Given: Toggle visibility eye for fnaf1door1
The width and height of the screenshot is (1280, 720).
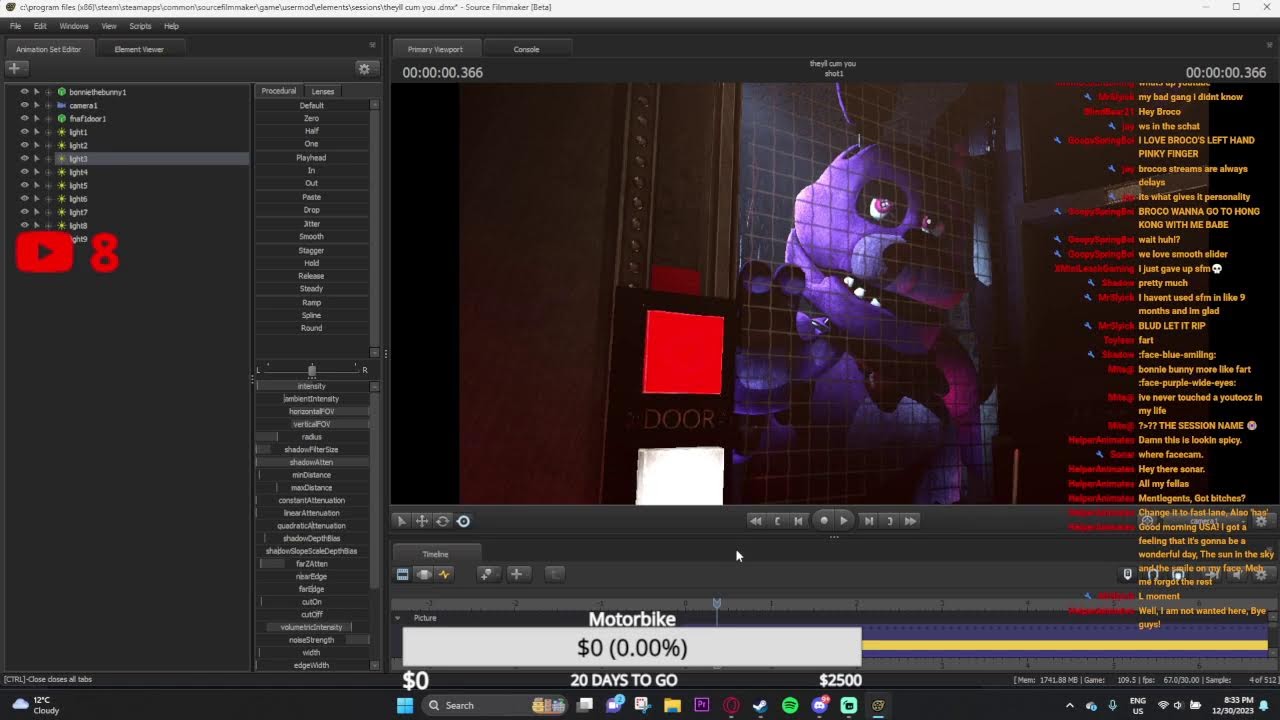Looking at the screenshot, I should click(x=24, y=118).
